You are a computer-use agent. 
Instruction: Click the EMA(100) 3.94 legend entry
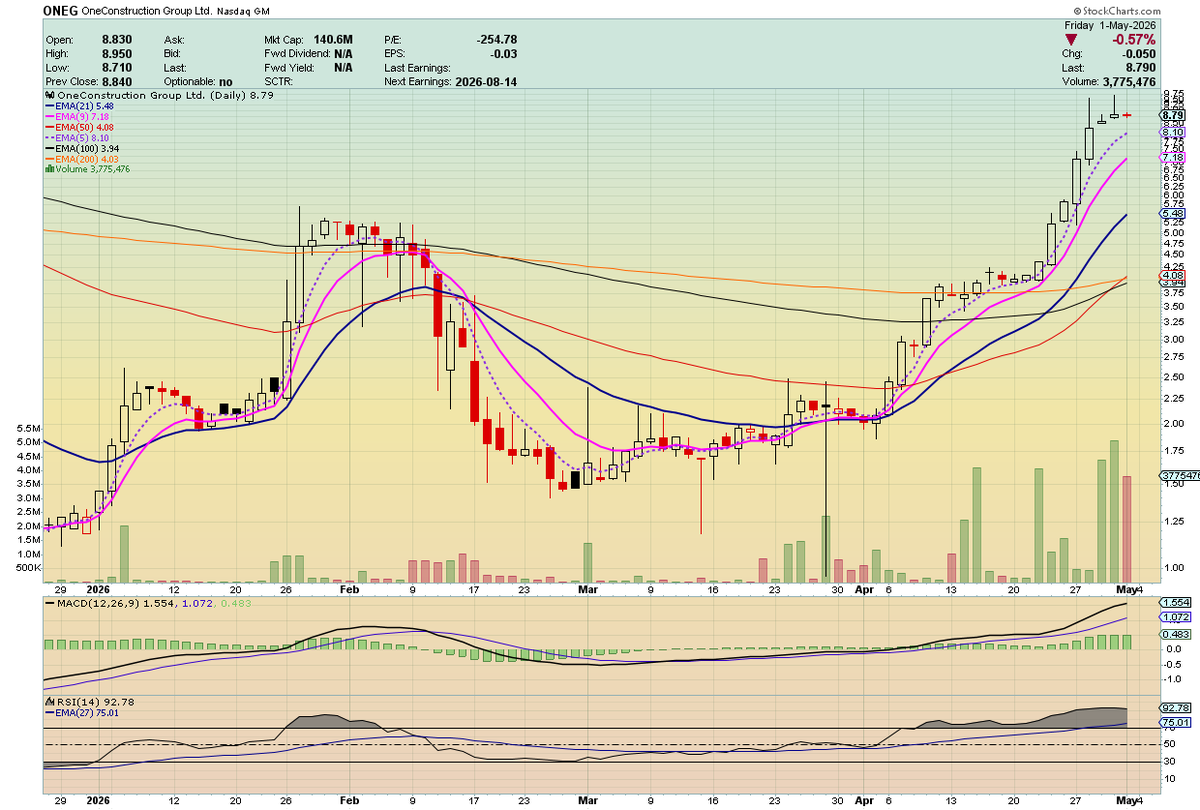pyautogui.click(x=84, y=149)
